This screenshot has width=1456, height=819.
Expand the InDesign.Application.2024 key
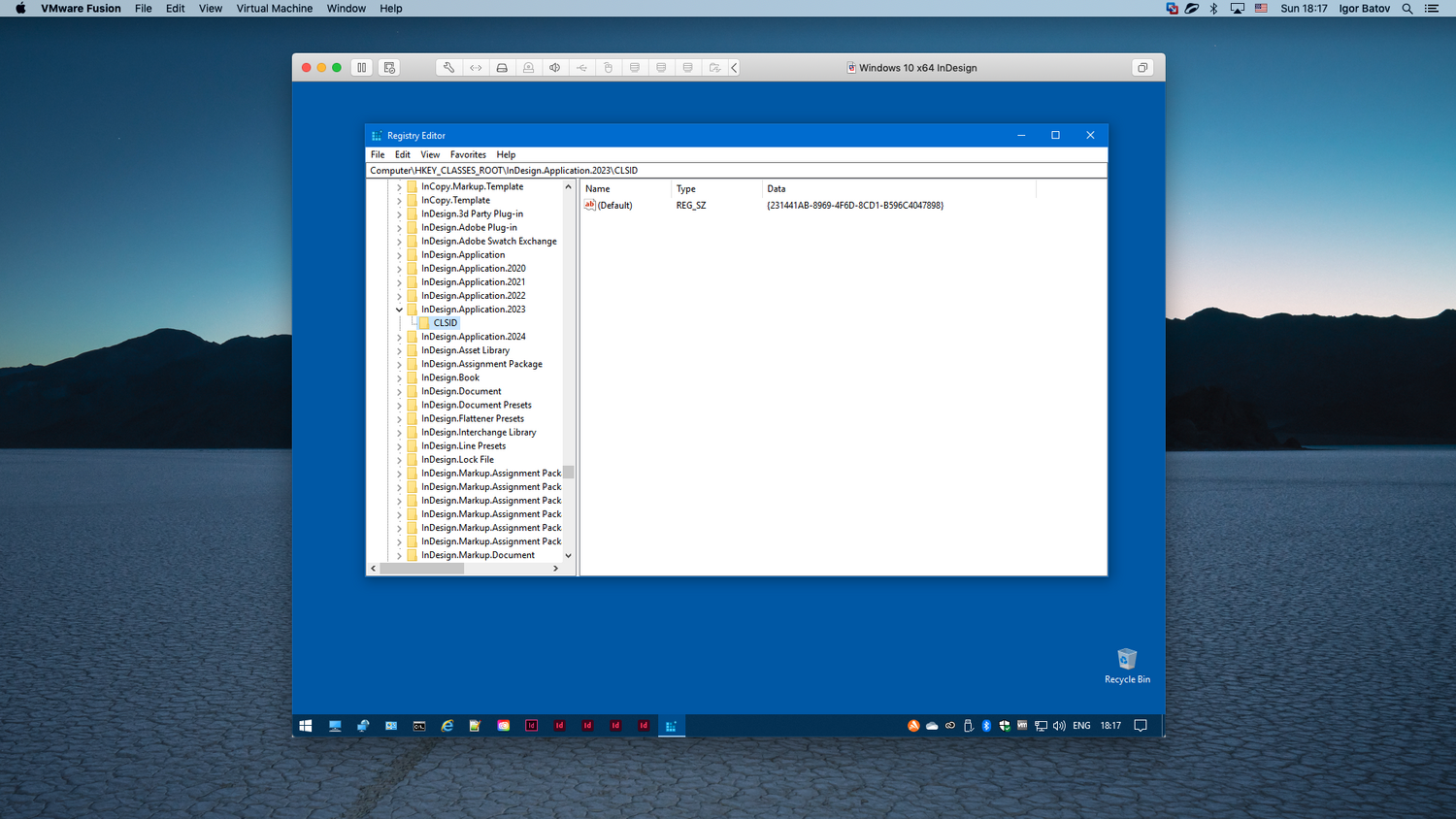(399, 337)
